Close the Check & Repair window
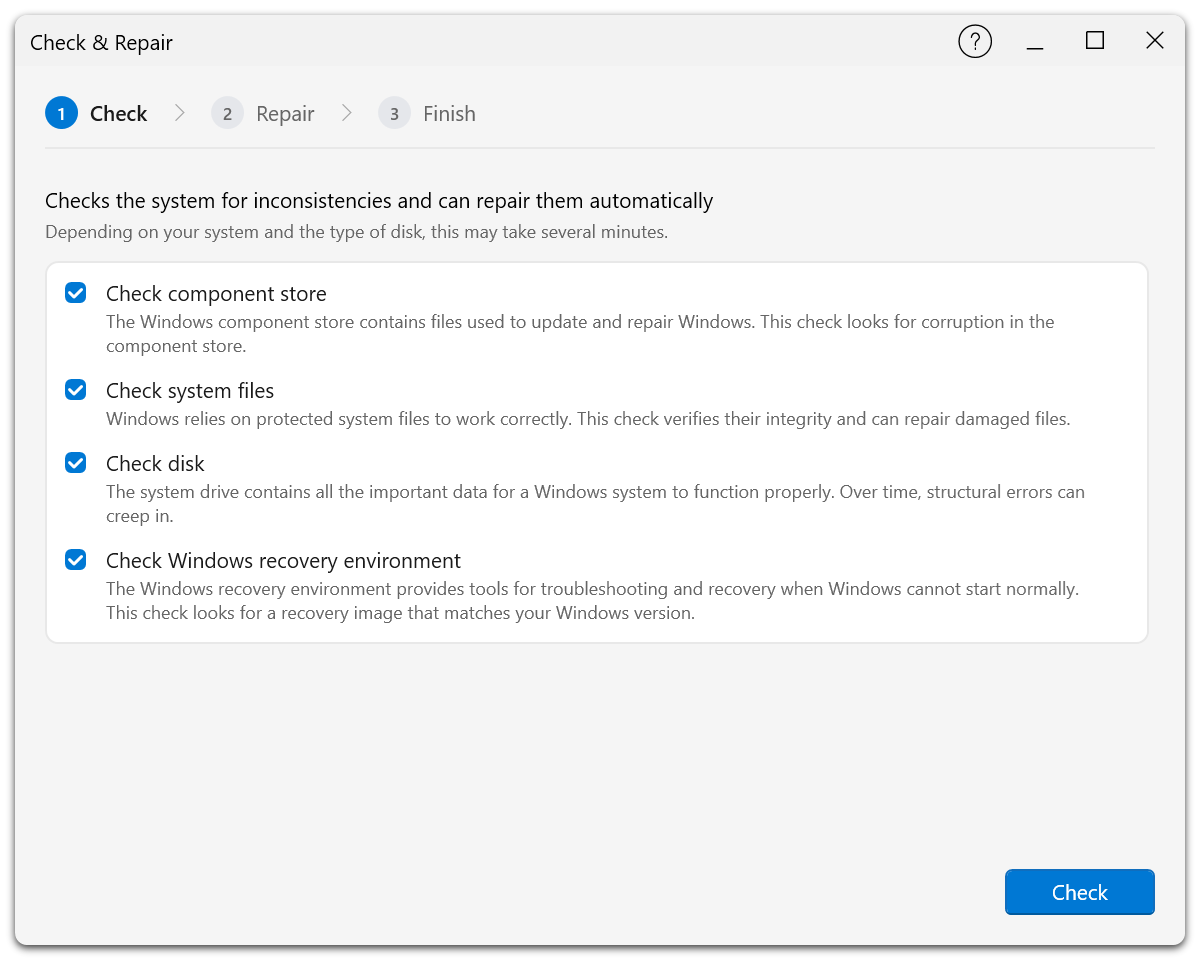 [1155, 41]
